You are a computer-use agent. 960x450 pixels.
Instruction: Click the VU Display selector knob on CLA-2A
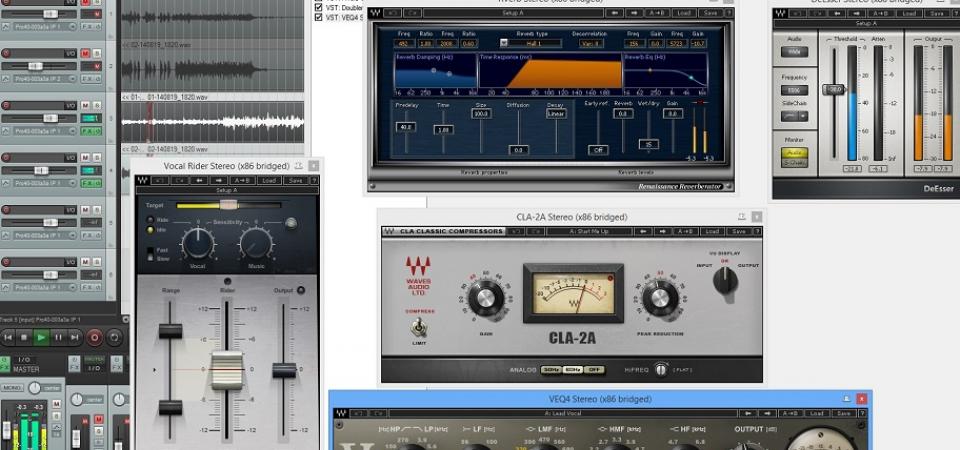click(725, 280)
